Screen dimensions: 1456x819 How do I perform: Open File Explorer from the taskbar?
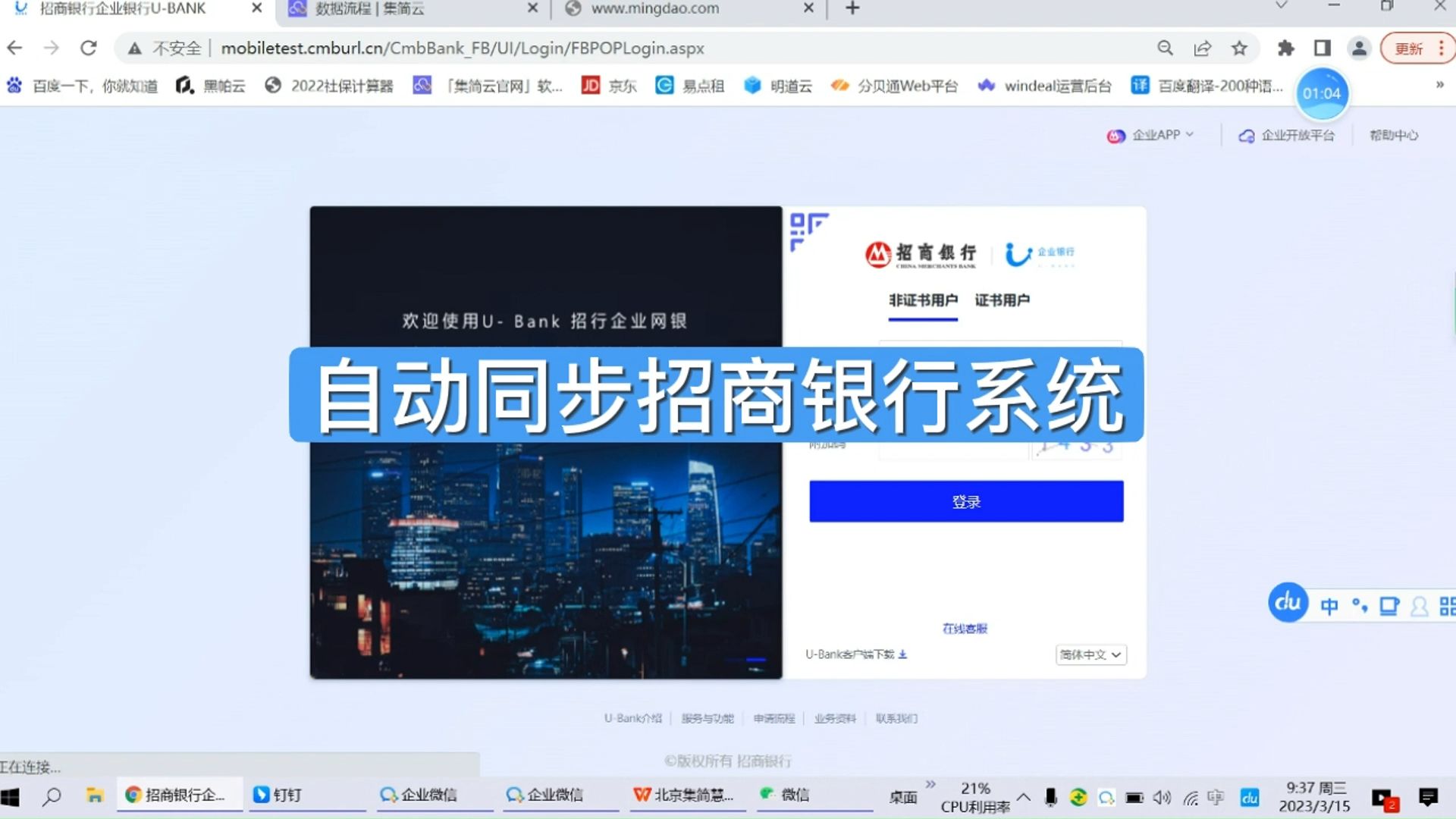[95, 795]
